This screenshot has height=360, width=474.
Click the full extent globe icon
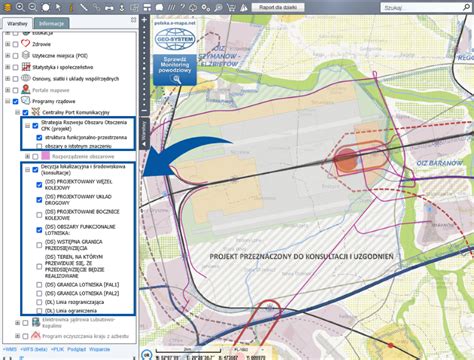(46, 7)
